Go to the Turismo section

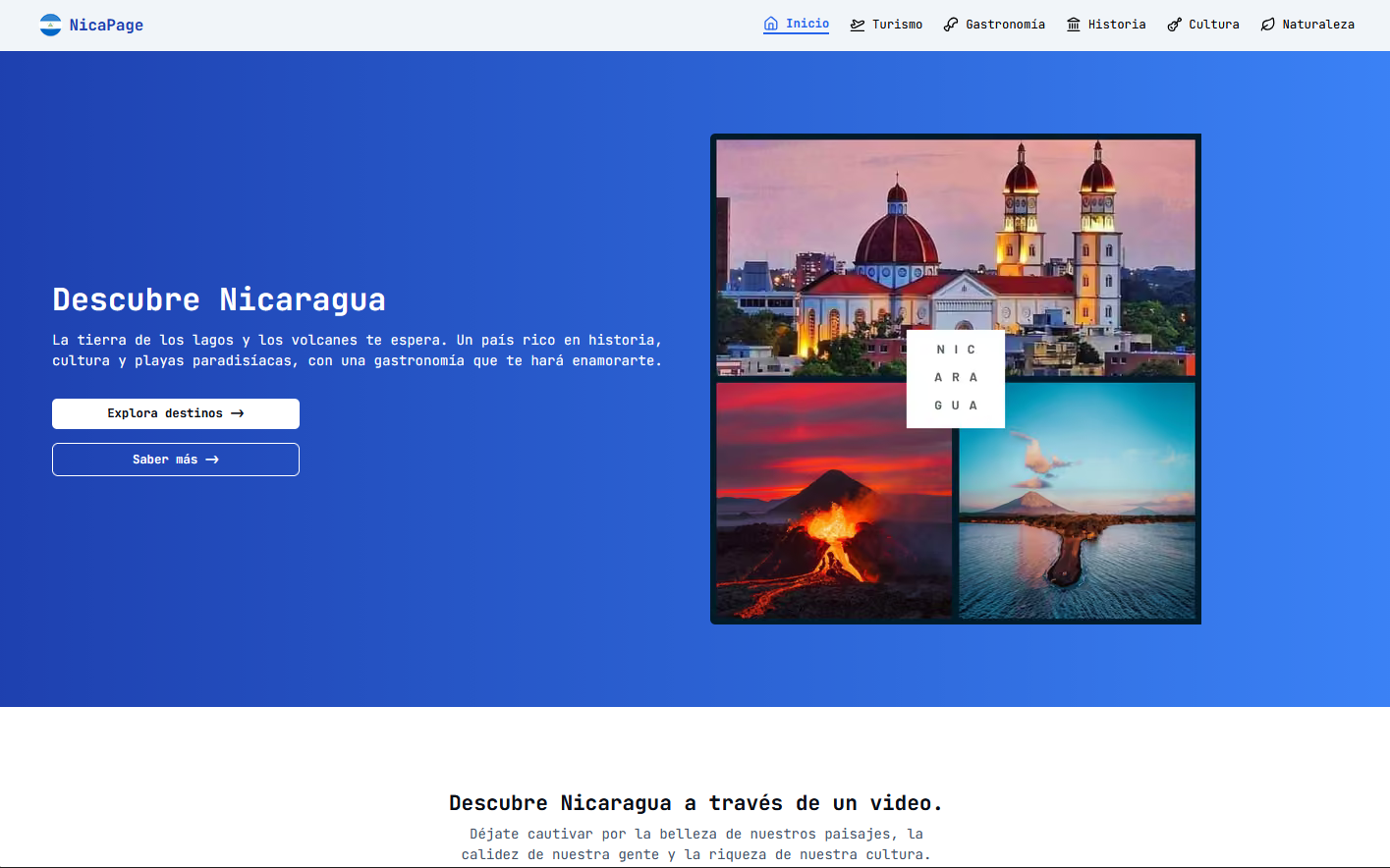click(886, 25)
